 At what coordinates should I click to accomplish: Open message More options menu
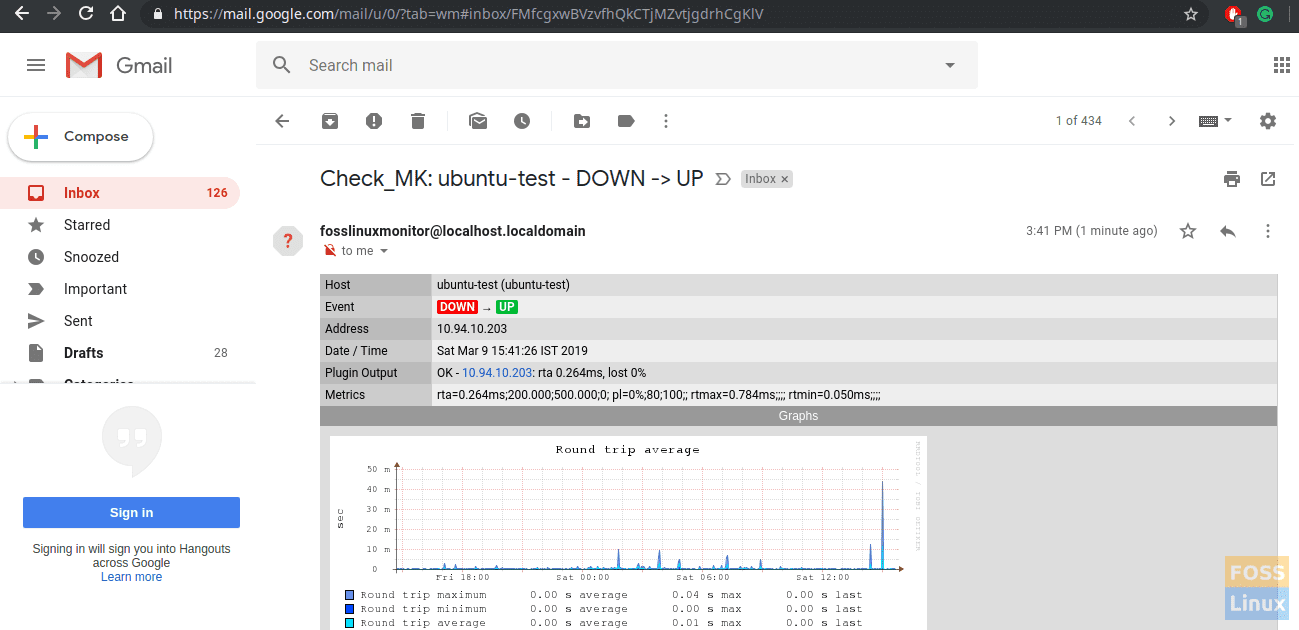coord(1268,231)
